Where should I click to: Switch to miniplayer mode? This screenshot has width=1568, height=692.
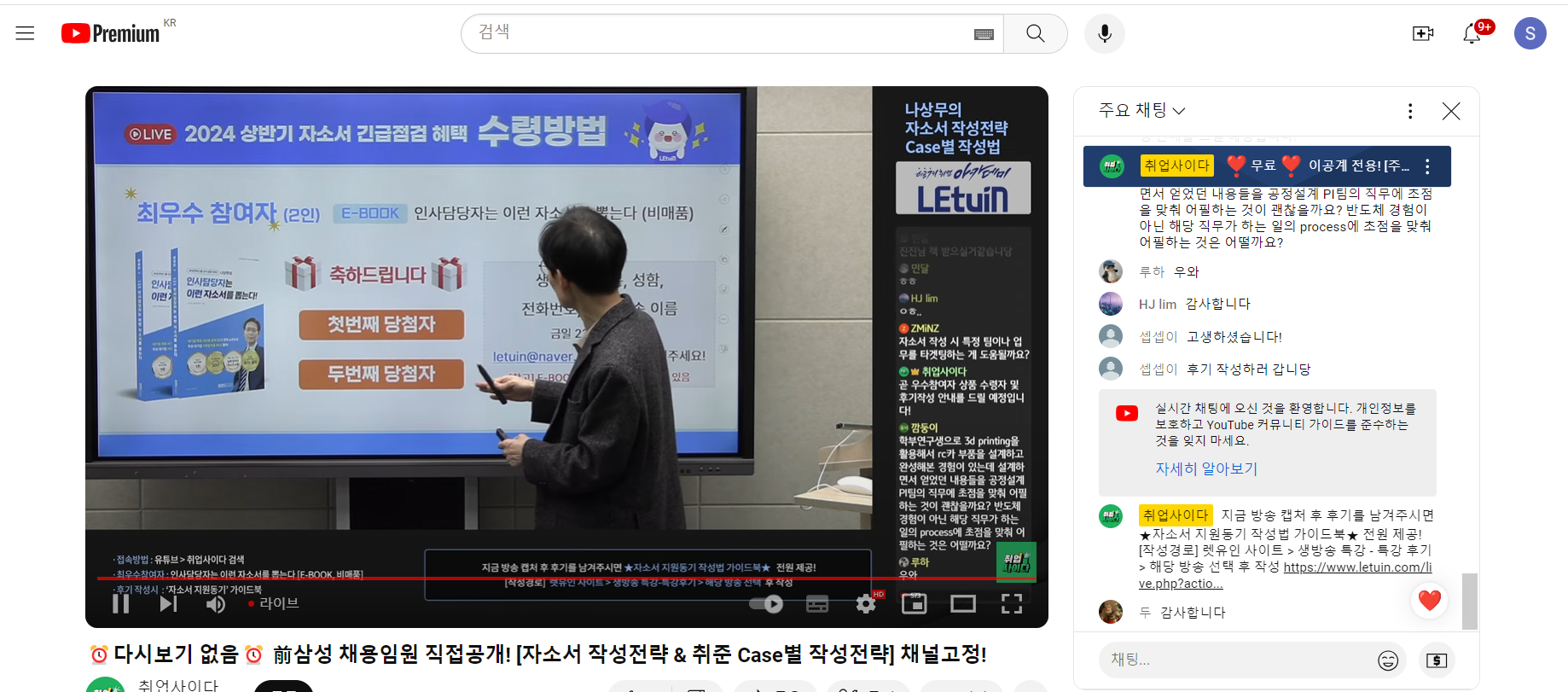tap(914, 603)
